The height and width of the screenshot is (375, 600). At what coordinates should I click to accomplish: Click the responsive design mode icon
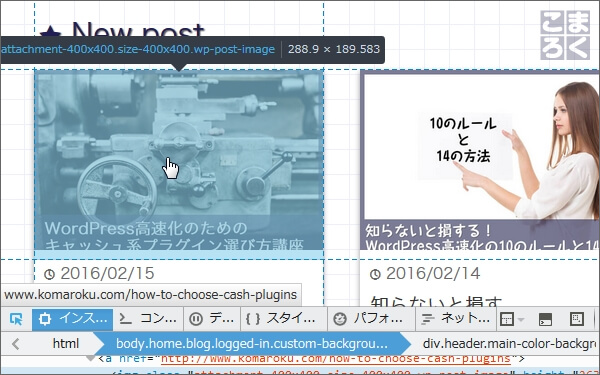click(x=576, y=319)
